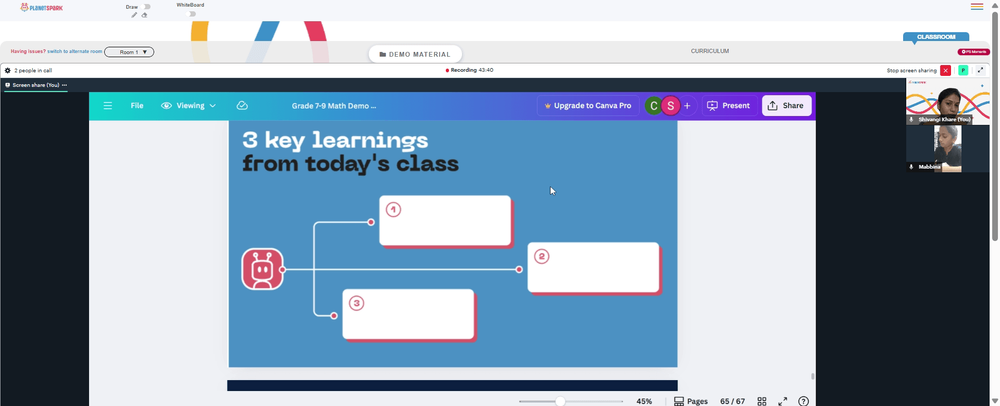Click the Recording 43:40 indicator
The height and width of the screenshot is (406, 1000).
coord(470,70)
